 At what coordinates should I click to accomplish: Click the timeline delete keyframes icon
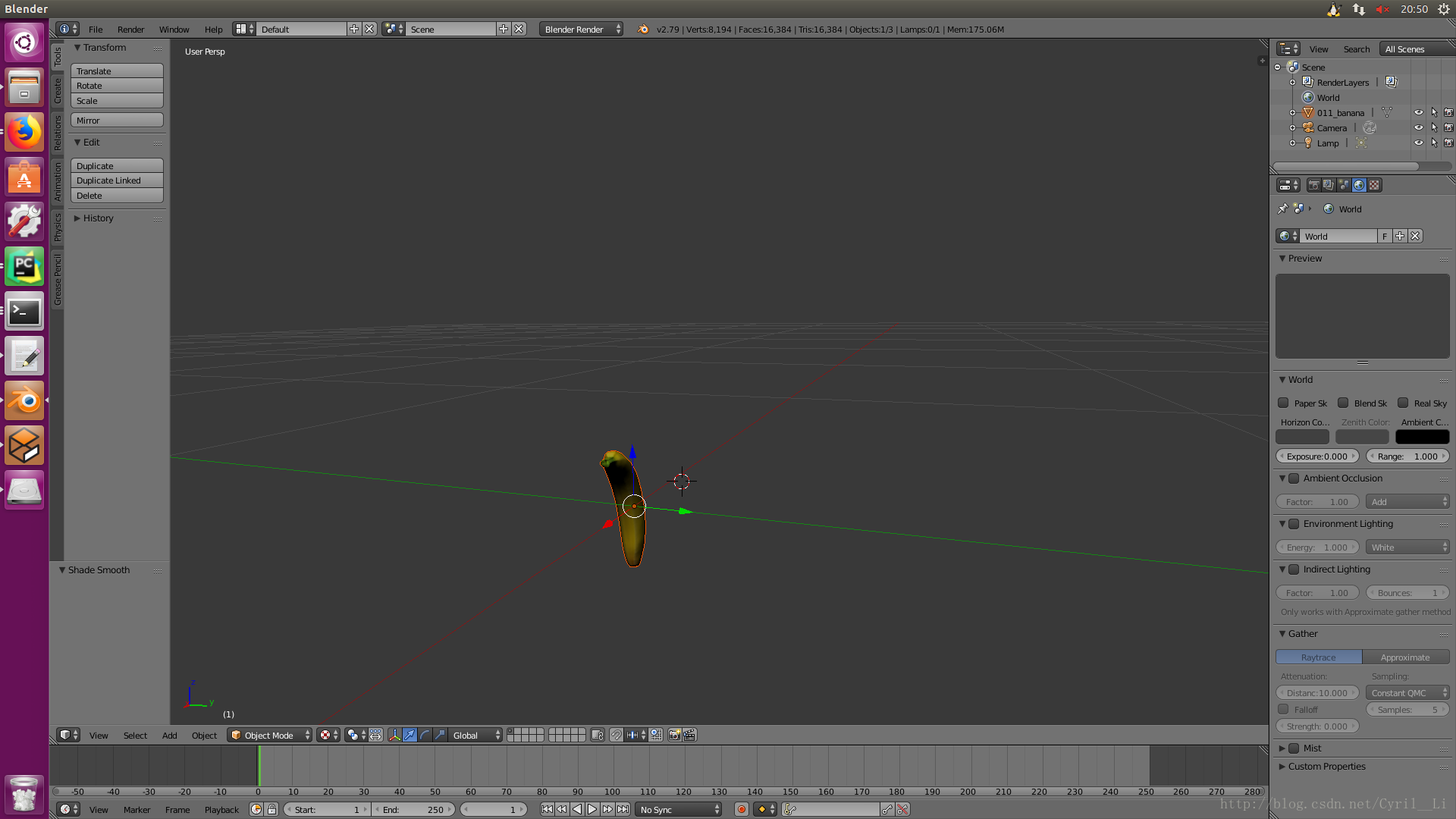pyautogui.click(x=902, y=809)
